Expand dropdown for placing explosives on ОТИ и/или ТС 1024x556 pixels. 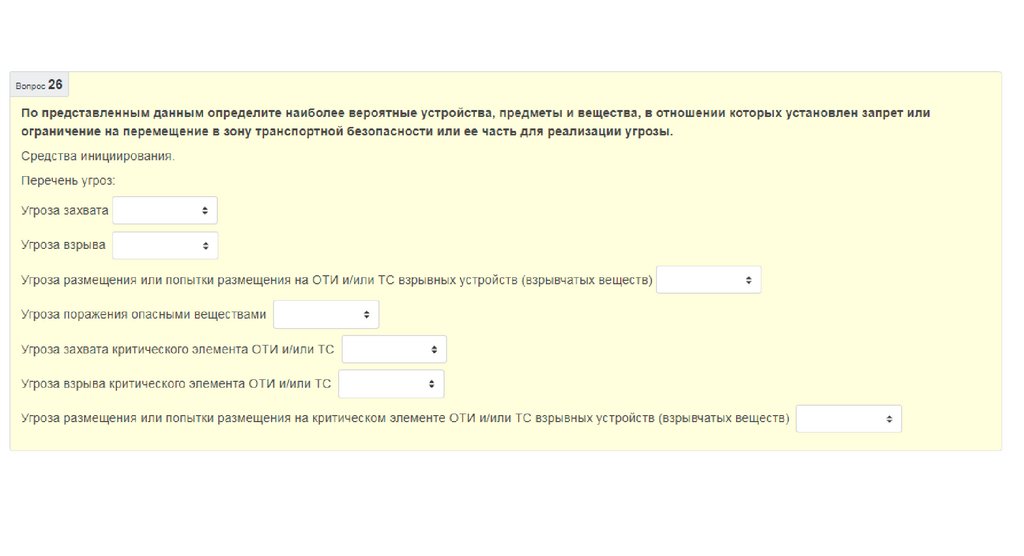pyautogui.click(x=708, y=280)
